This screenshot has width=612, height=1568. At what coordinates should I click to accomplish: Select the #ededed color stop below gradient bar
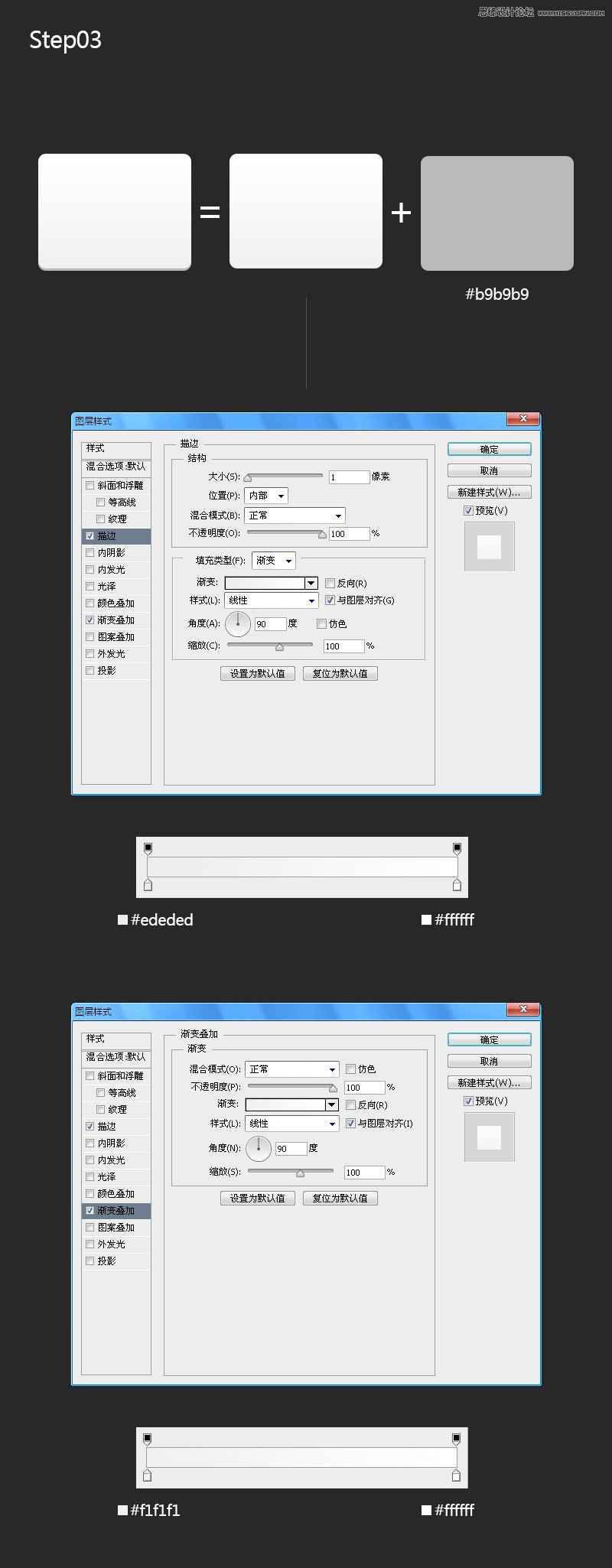(148, 885)
